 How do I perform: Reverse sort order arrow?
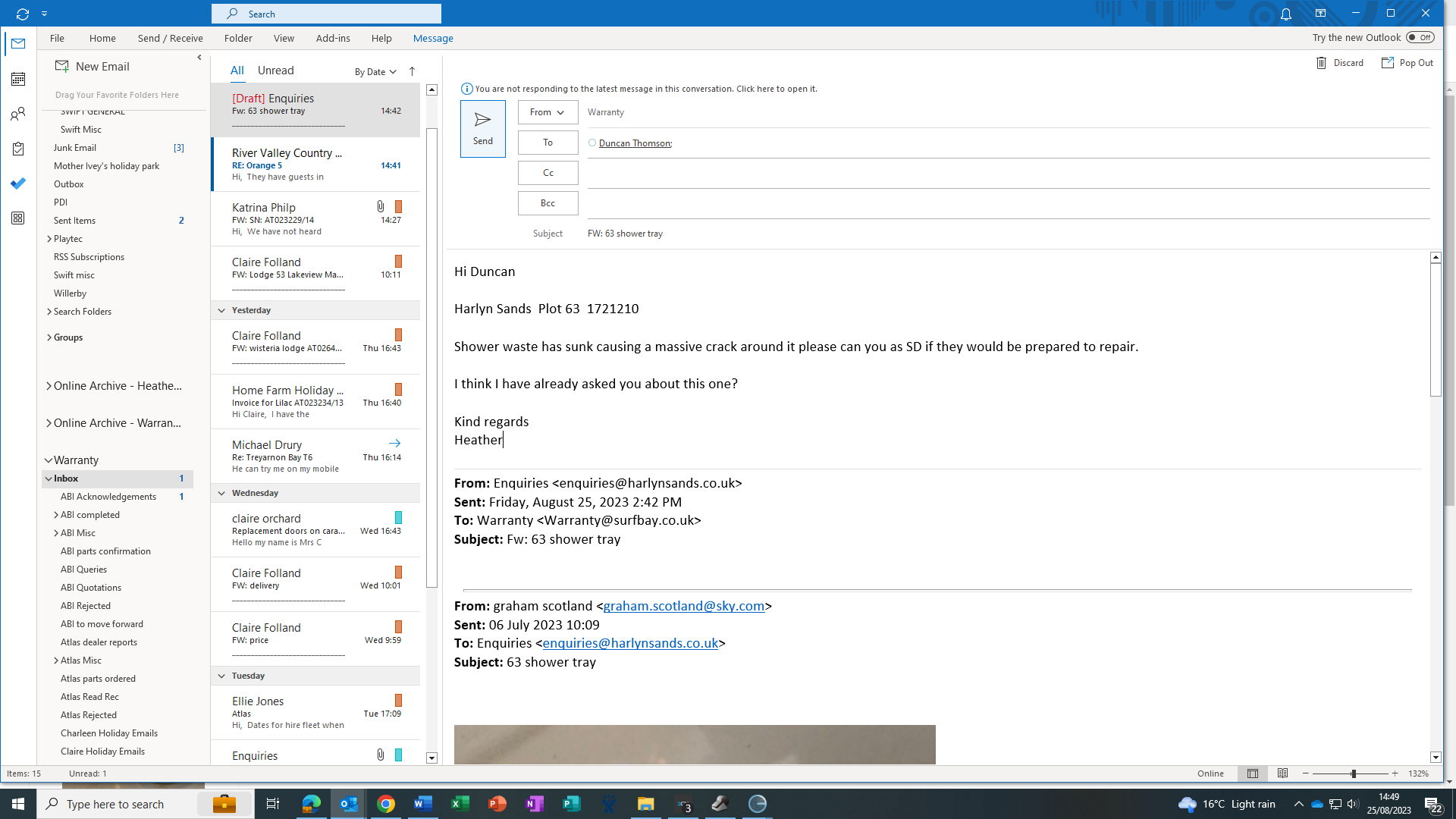tap(412, 71)
